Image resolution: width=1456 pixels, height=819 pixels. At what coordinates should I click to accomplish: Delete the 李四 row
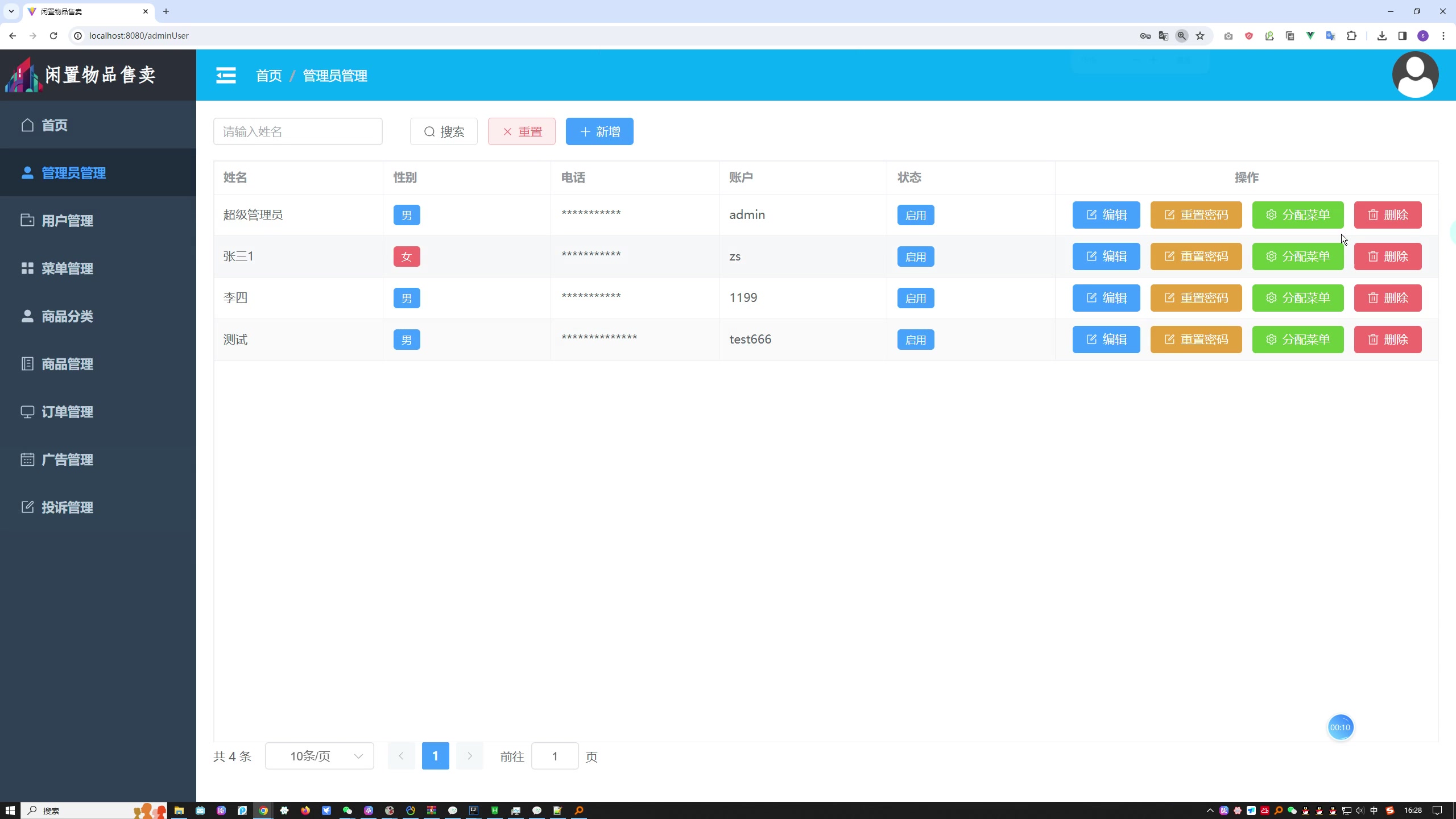pos(1388,298)
